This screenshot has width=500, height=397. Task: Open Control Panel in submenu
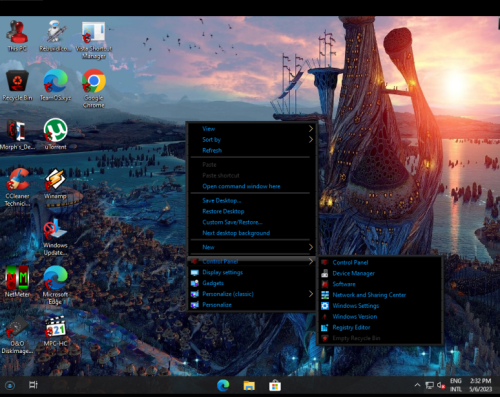pyautogui.click(x=380, y=262)
